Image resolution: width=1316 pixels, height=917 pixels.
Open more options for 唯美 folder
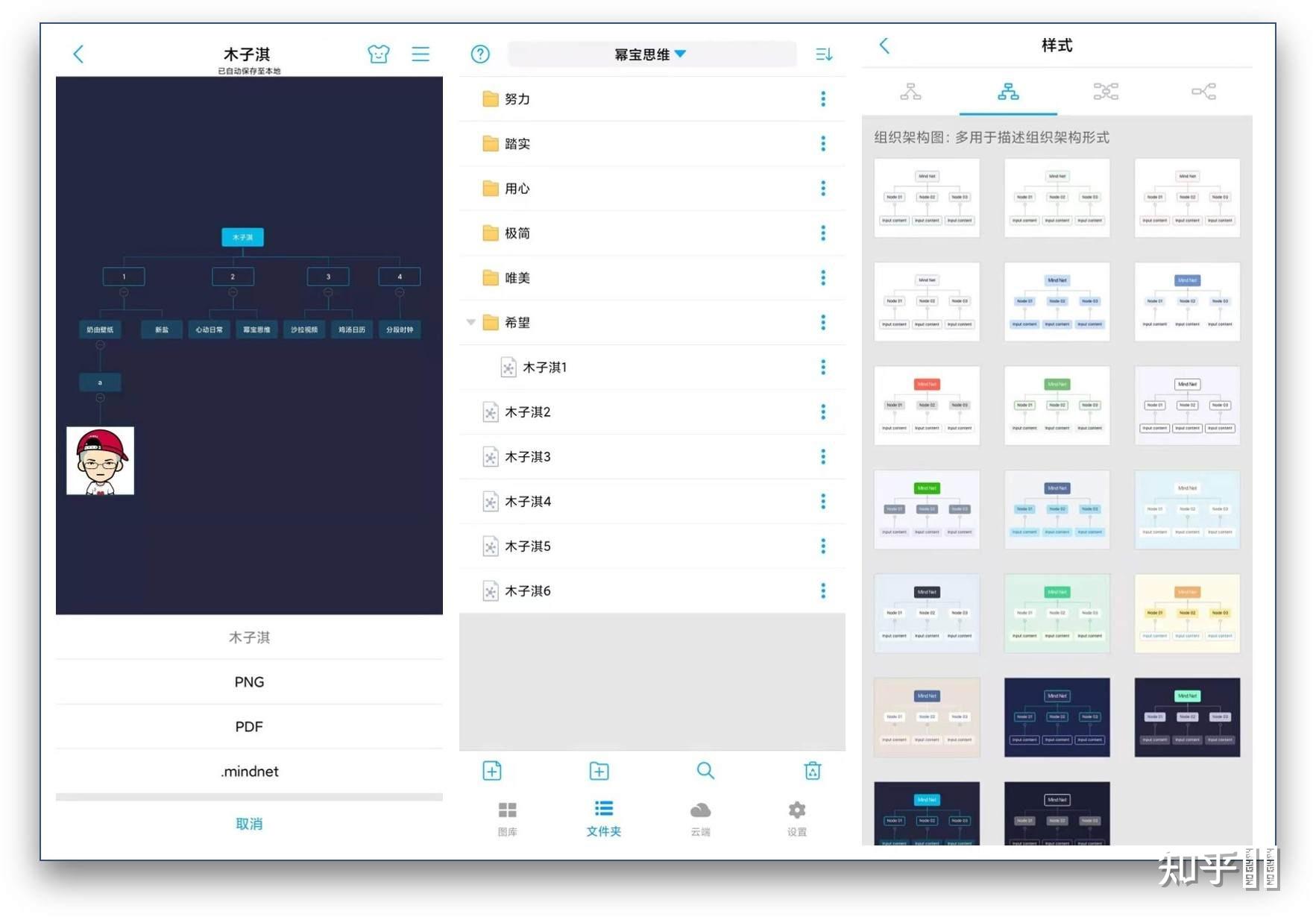(x=823, y=277)
